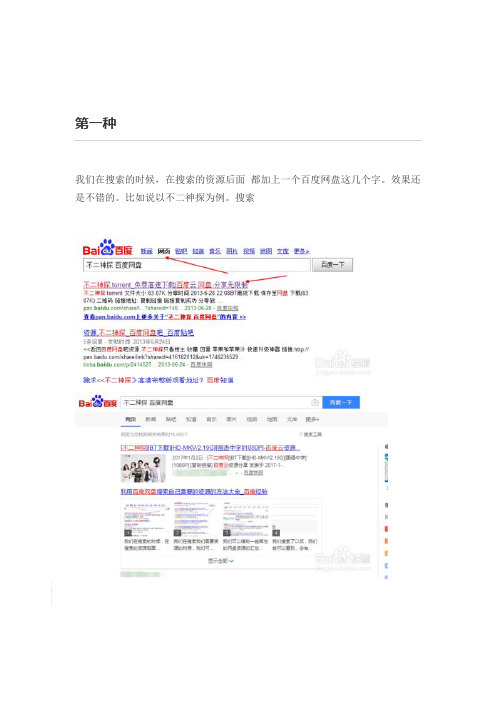Screen dimensions: 496x702
Task: Switch to the 地图 tab in the grey tab bar
Action: [272, 419]
